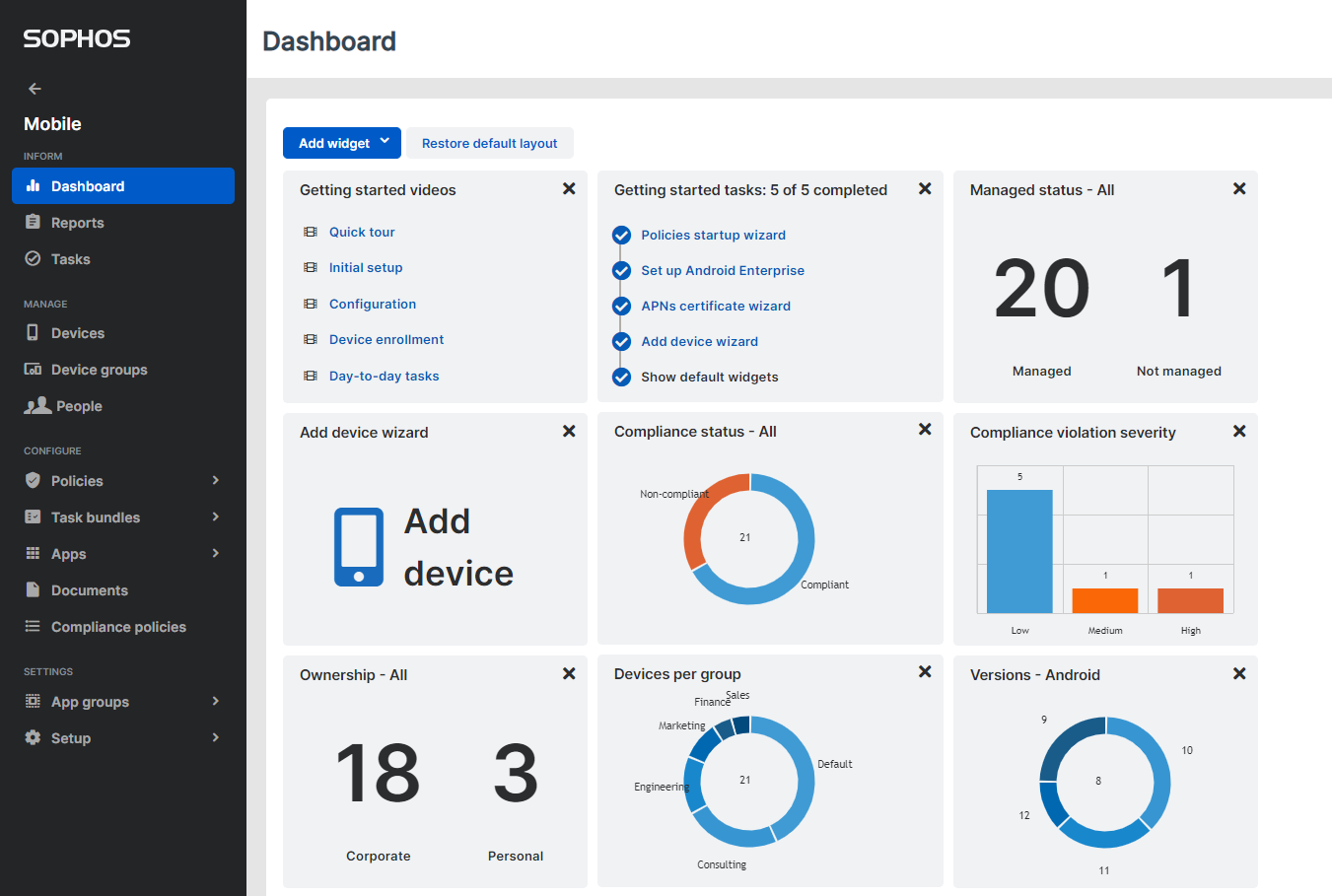The height and width of the screenshot is (896, 1332).
Task: Open the Add widget dropdown
Action: click(341, 143)
